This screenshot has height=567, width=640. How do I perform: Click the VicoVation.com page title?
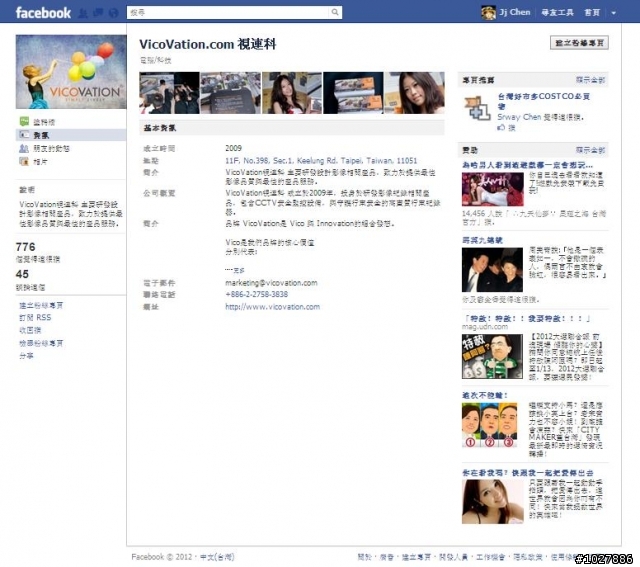(x=208, y=44)
